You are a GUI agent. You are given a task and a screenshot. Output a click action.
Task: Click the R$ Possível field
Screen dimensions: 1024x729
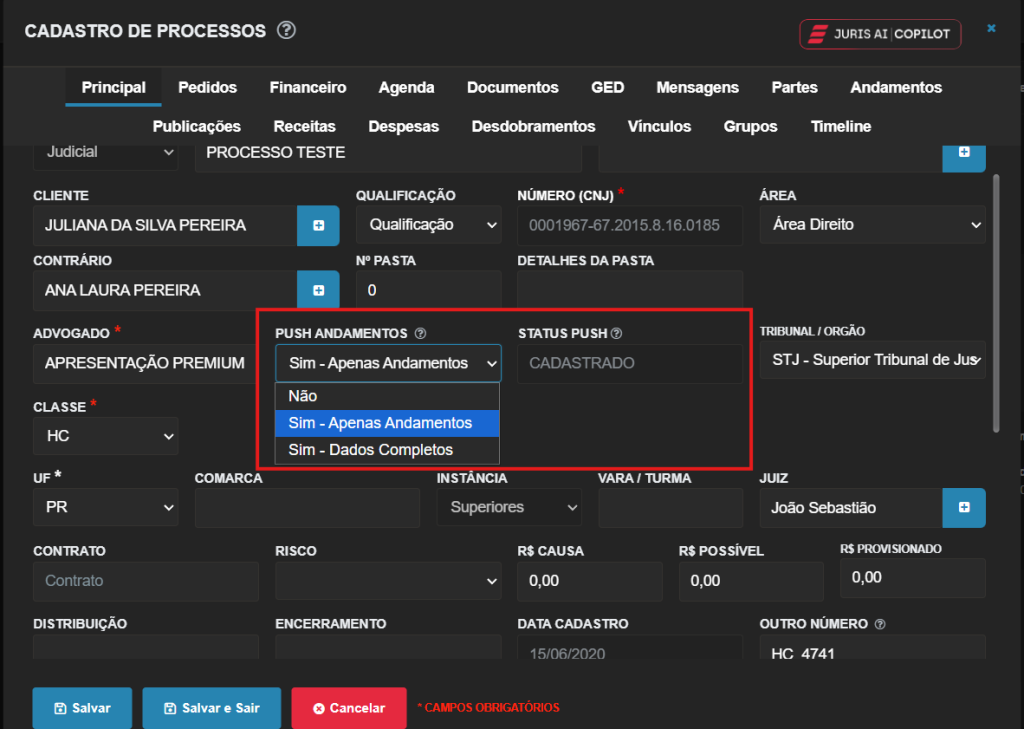tap(751, 581)
